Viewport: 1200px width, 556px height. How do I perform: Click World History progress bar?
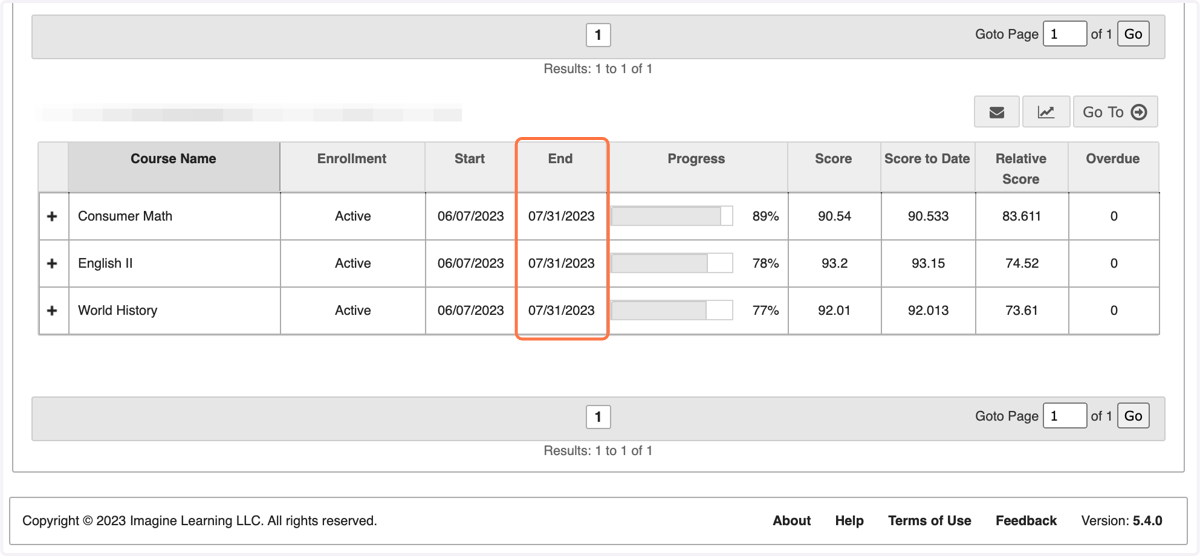click(672, 310)
